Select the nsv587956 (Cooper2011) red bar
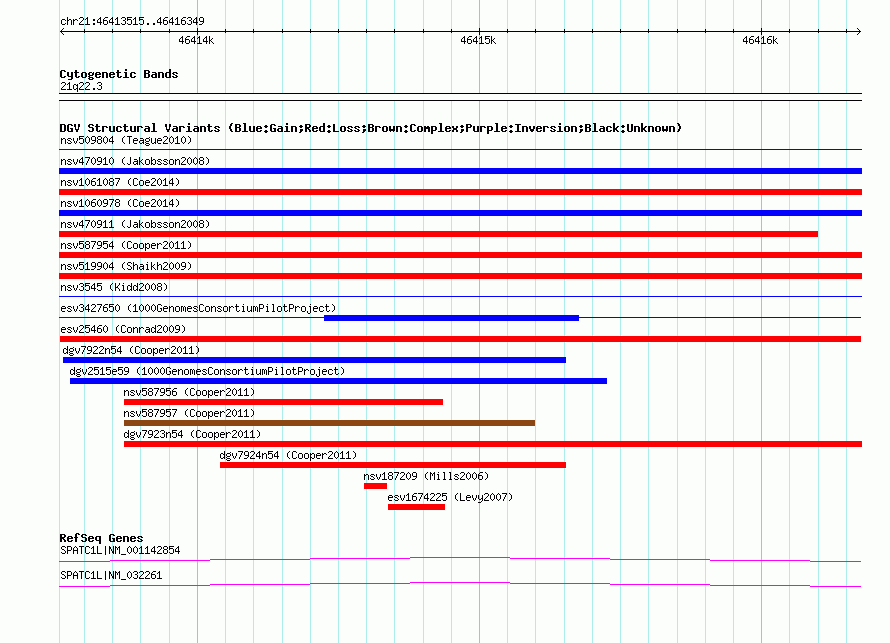This screenshot has height=643, width=890. (x=283, y=402)
